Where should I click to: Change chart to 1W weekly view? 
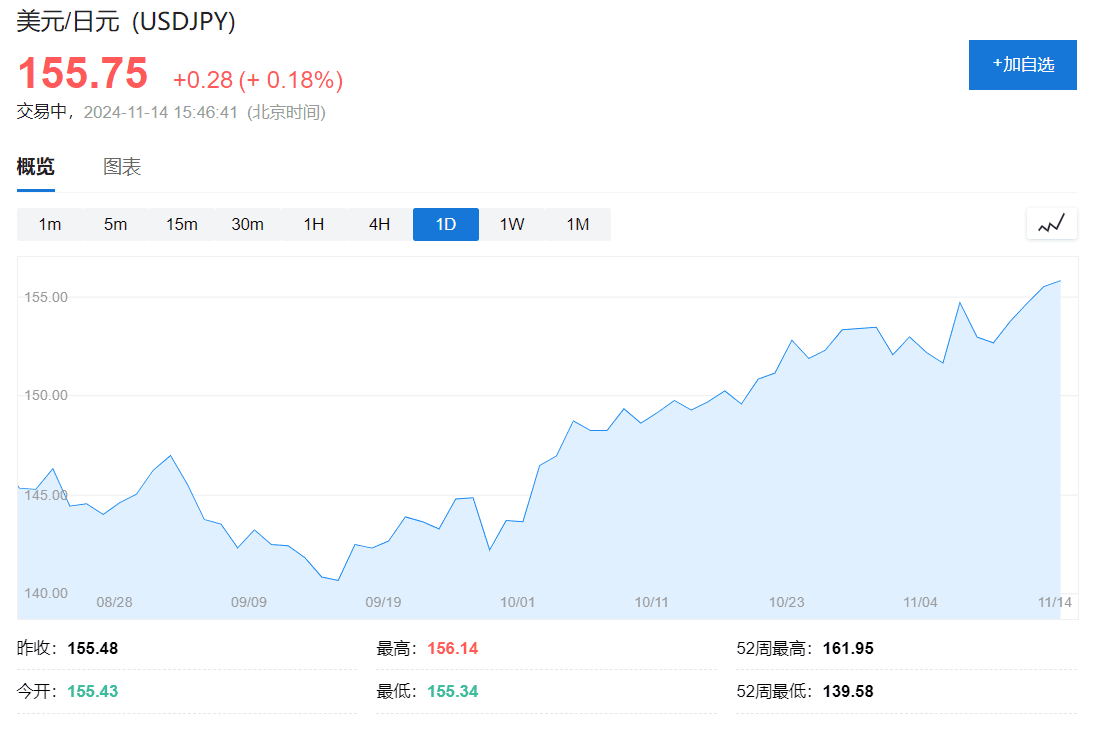pos(512,224)
